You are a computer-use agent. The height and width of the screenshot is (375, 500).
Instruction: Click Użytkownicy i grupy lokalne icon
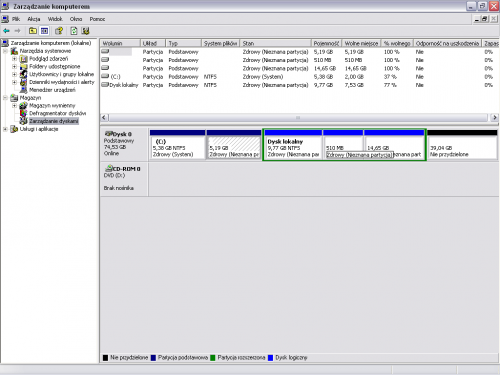23,74
